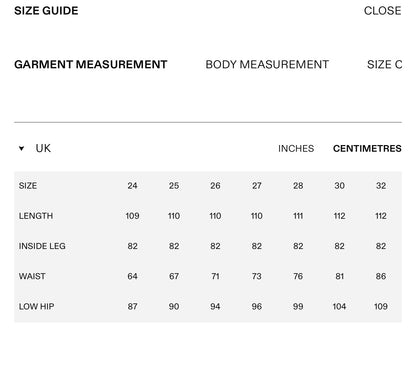
Task: Select Centimetres unit option
Action: [x=367, y=148]
